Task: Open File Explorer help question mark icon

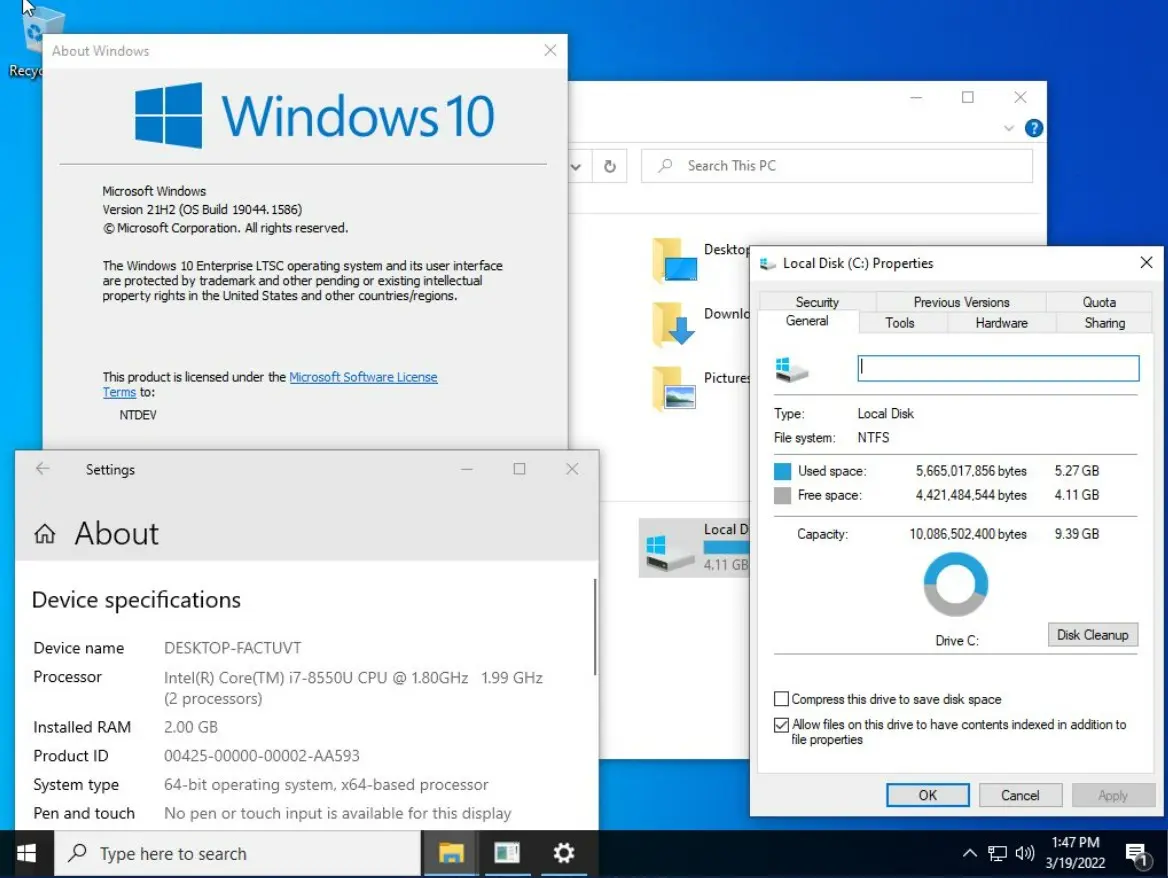Action: point(1034,128)
